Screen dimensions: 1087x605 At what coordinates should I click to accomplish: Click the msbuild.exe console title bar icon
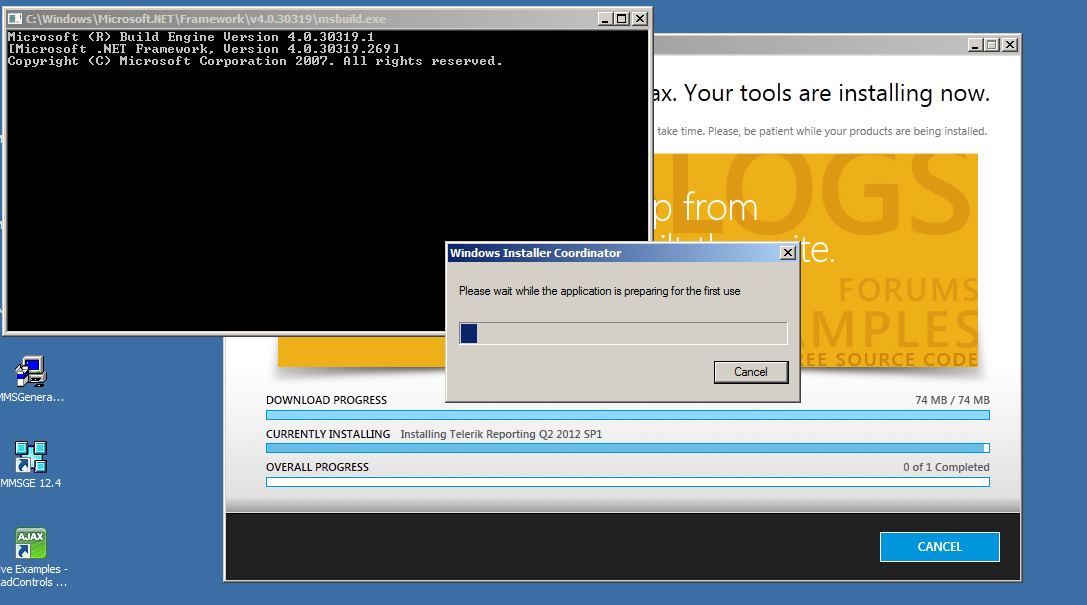click(15, 19)
